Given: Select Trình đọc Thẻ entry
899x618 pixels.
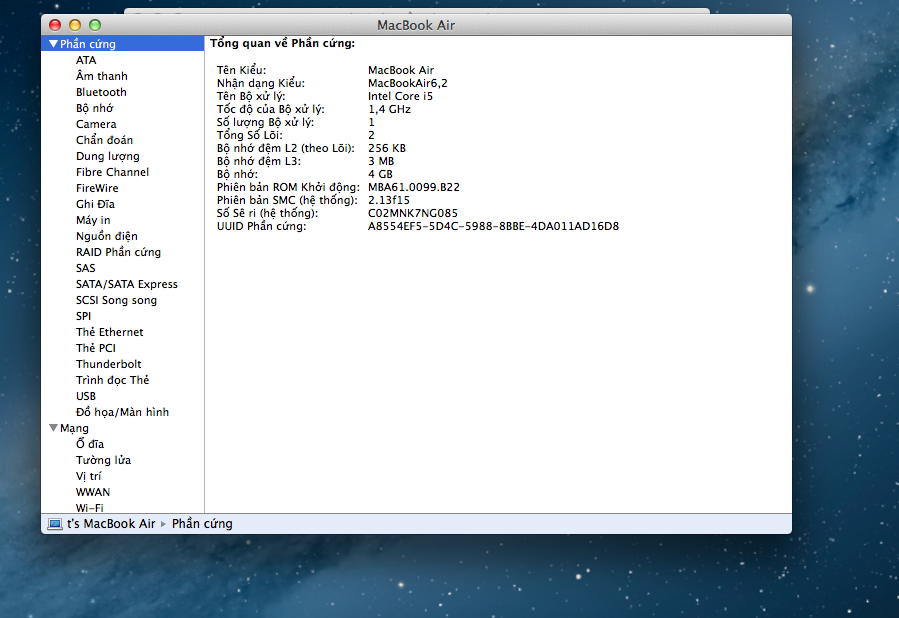Looking at the screenshot, I should coord(112,380).
